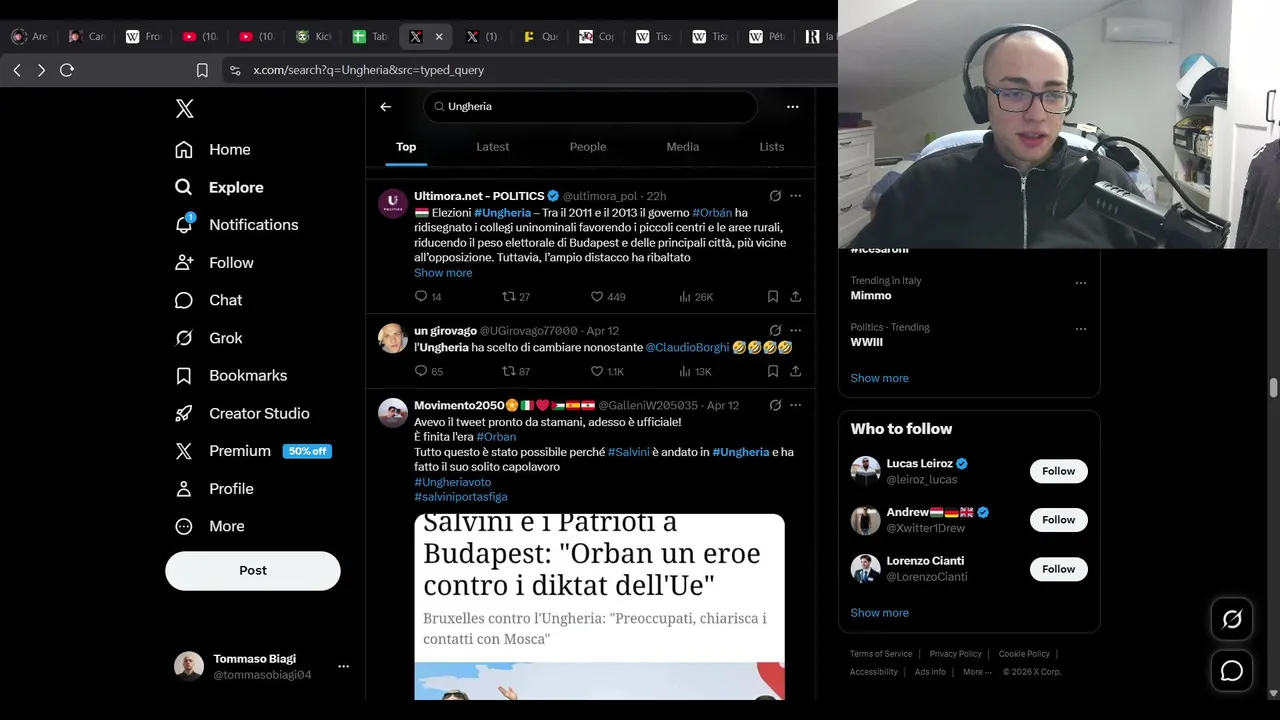This screenshot has height=720, width=1280.
Task: Switch to Media tab
Action: point(683,147)
